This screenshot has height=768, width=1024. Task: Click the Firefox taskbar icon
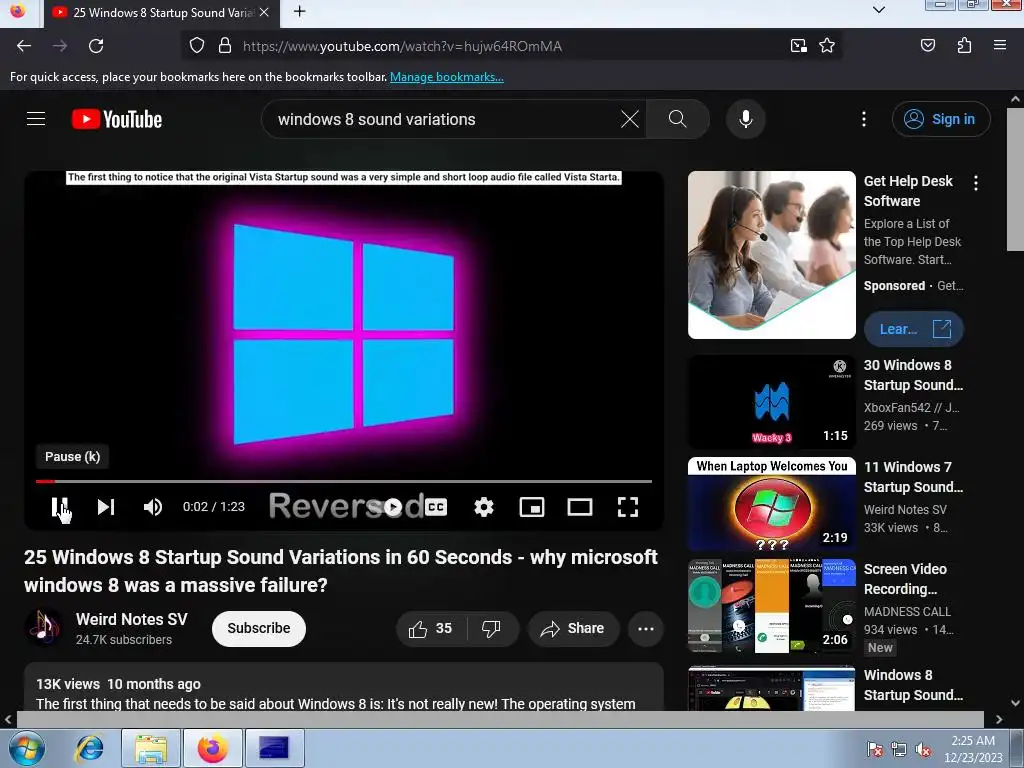tap(213, 748)
